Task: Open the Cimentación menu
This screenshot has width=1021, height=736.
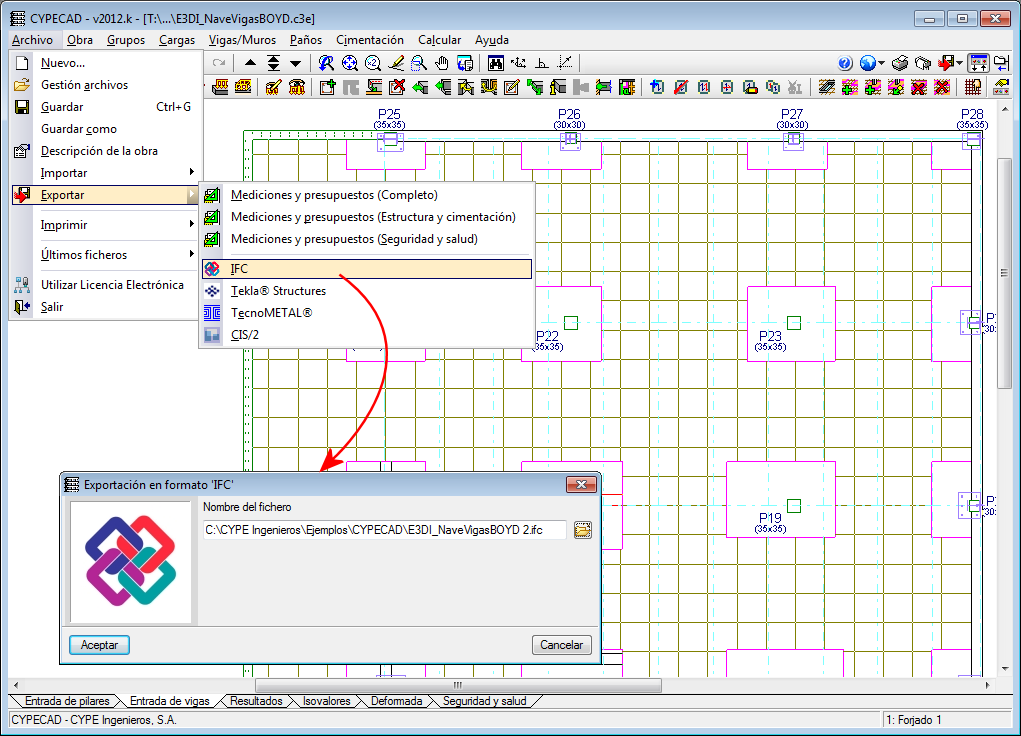Action: click(x=369, y=40)
